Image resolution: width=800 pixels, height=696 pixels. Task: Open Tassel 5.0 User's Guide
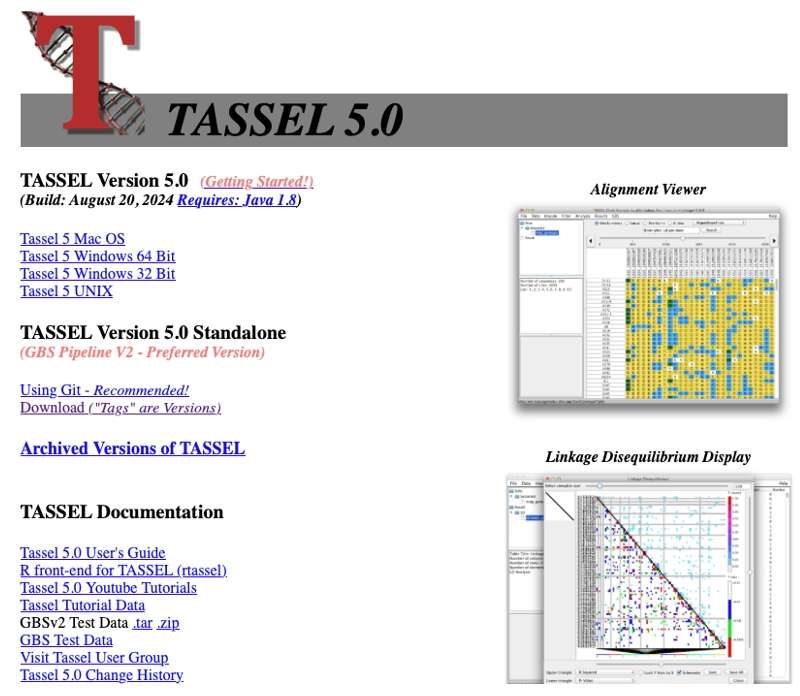pos(93,553)
